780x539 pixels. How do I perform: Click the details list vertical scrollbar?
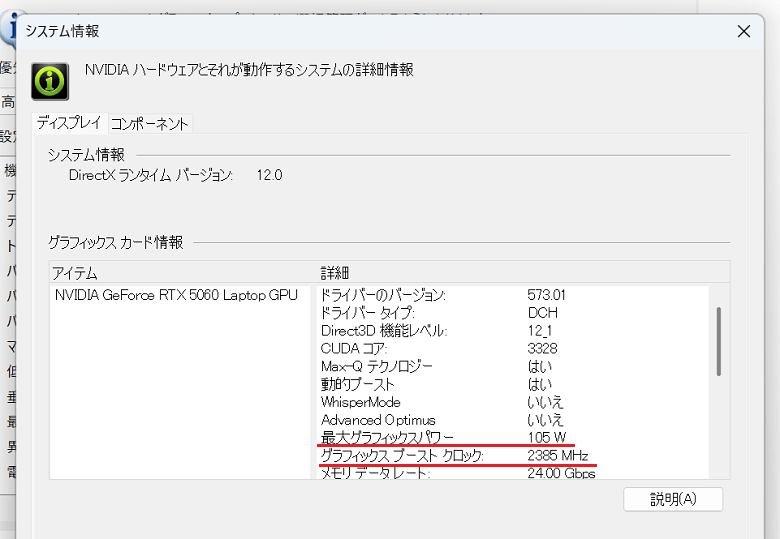click(x=718, y=341)
